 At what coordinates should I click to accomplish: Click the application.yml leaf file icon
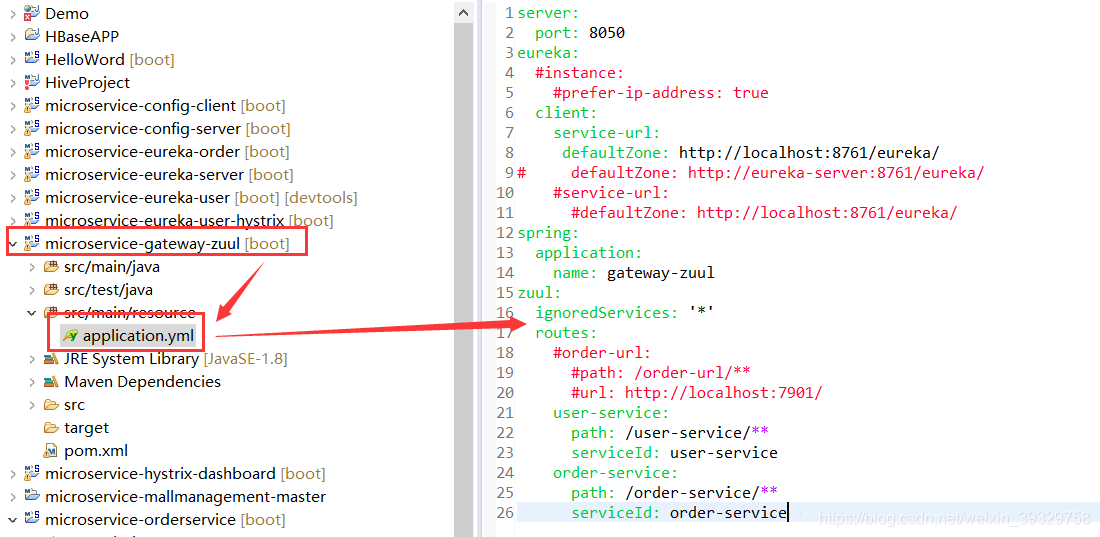coord(69,336)
